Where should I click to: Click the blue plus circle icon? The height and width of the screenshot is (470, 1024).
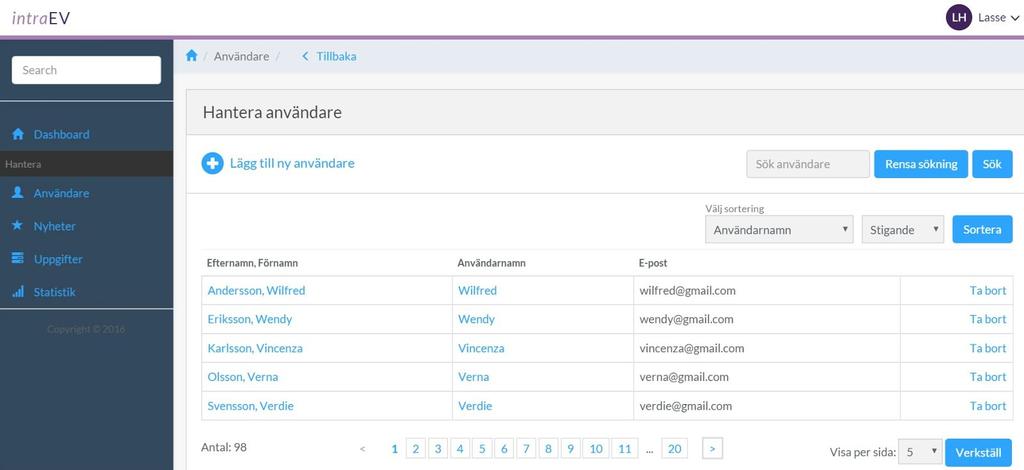(212, 163)
